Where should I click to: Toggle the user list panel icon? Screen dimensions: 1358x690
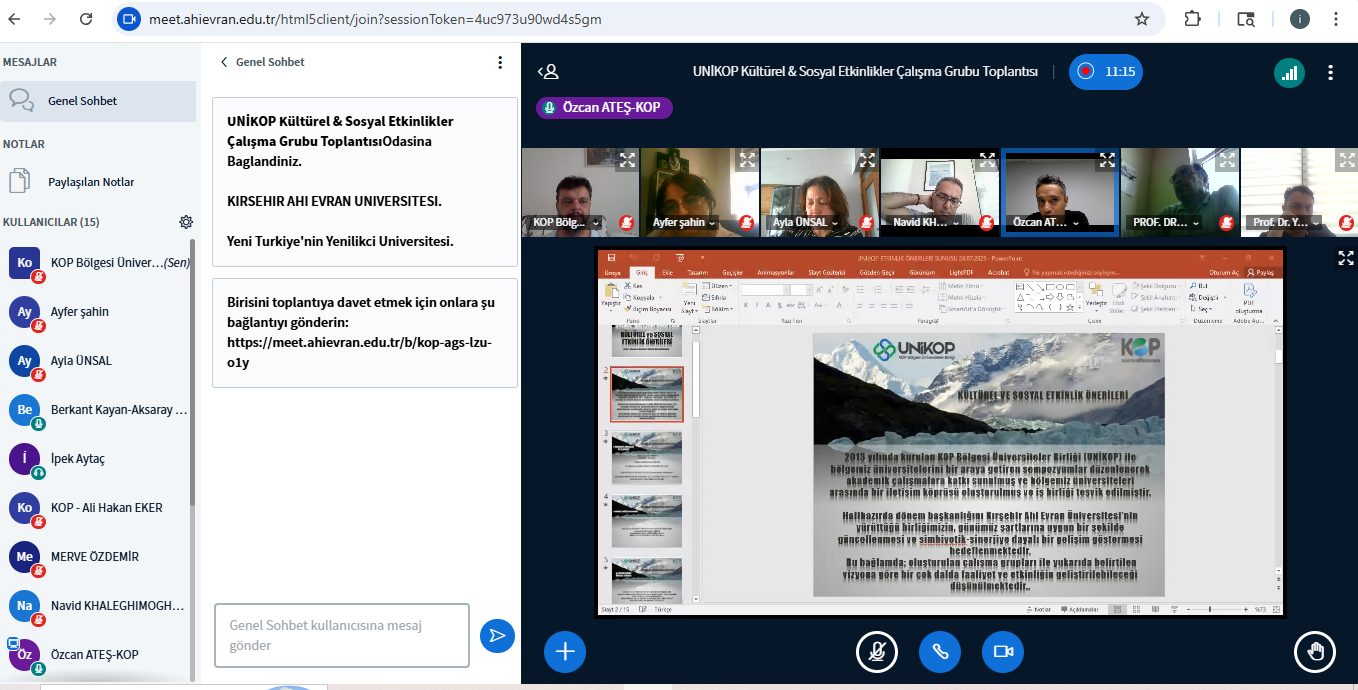click(x=548, y=72)
